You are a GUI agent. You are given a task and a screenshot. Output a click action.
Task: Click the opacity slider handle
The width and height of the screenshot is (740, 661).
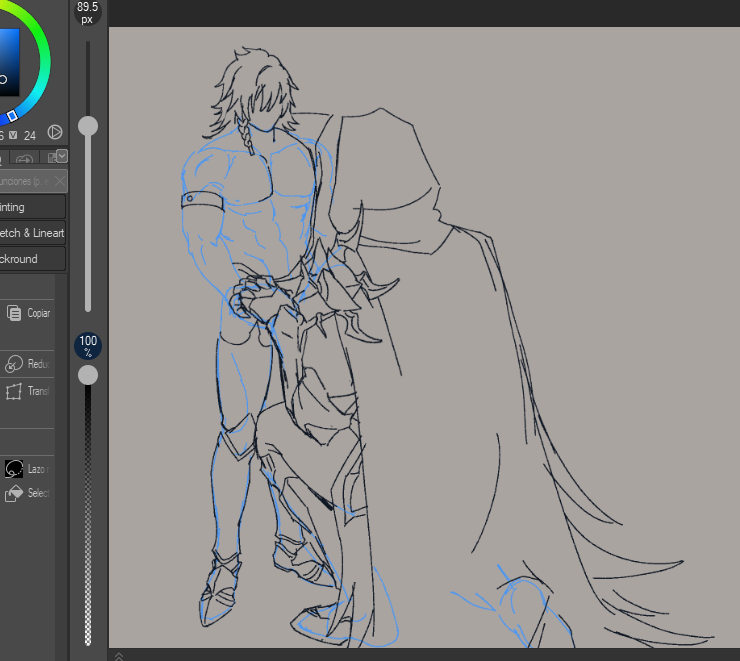point(88,374)
